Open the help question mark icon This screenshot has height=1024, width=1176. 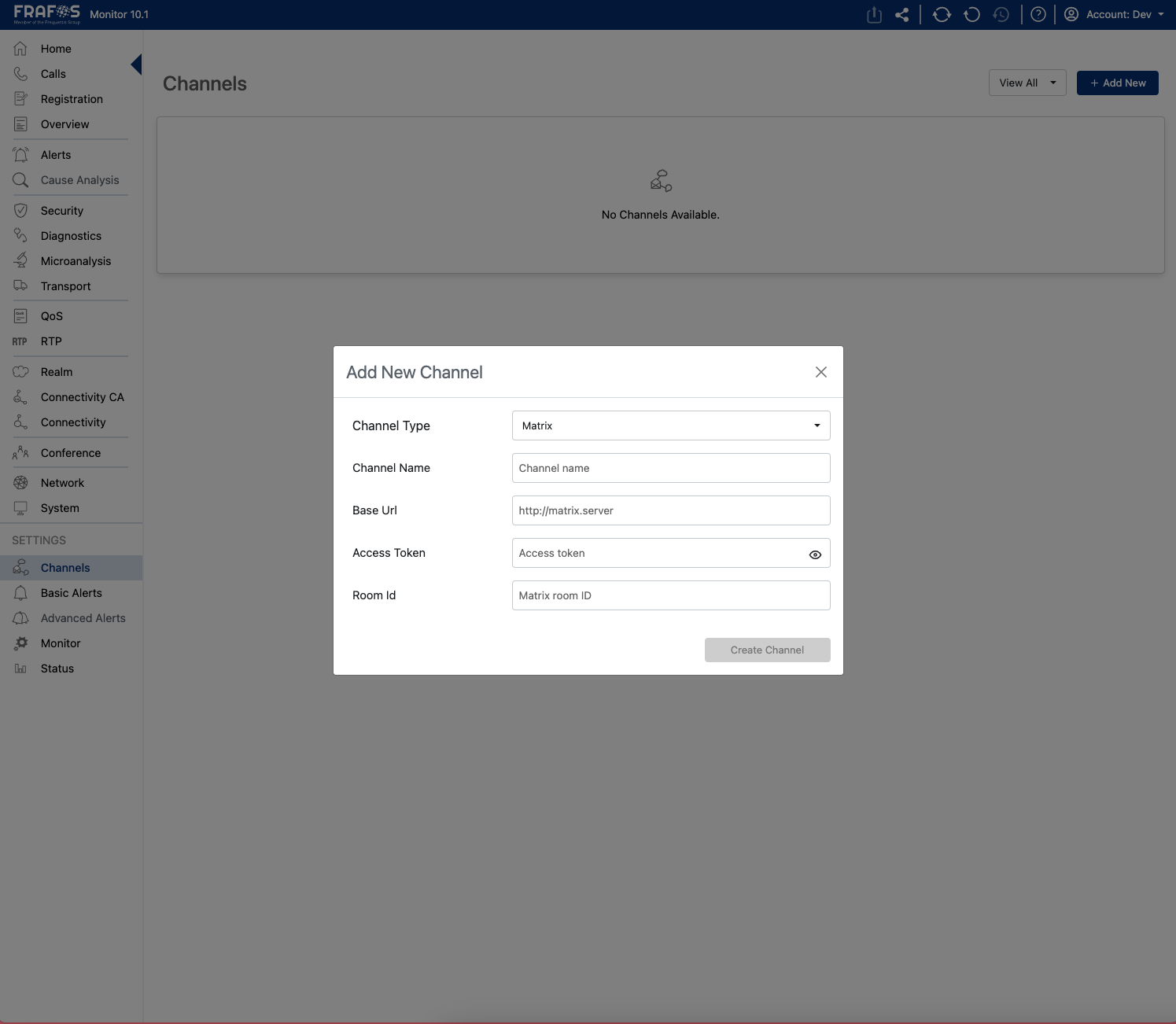point(1038,15)
